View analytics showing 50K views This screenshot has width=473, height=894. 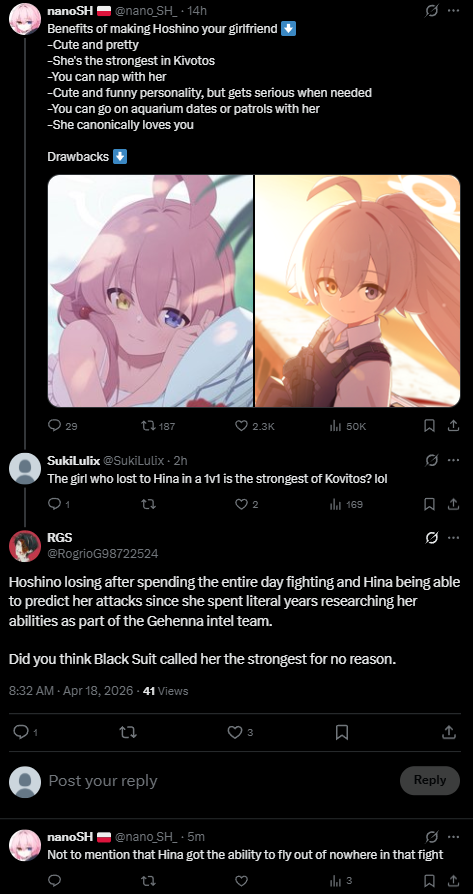click(x=348, y=426)
